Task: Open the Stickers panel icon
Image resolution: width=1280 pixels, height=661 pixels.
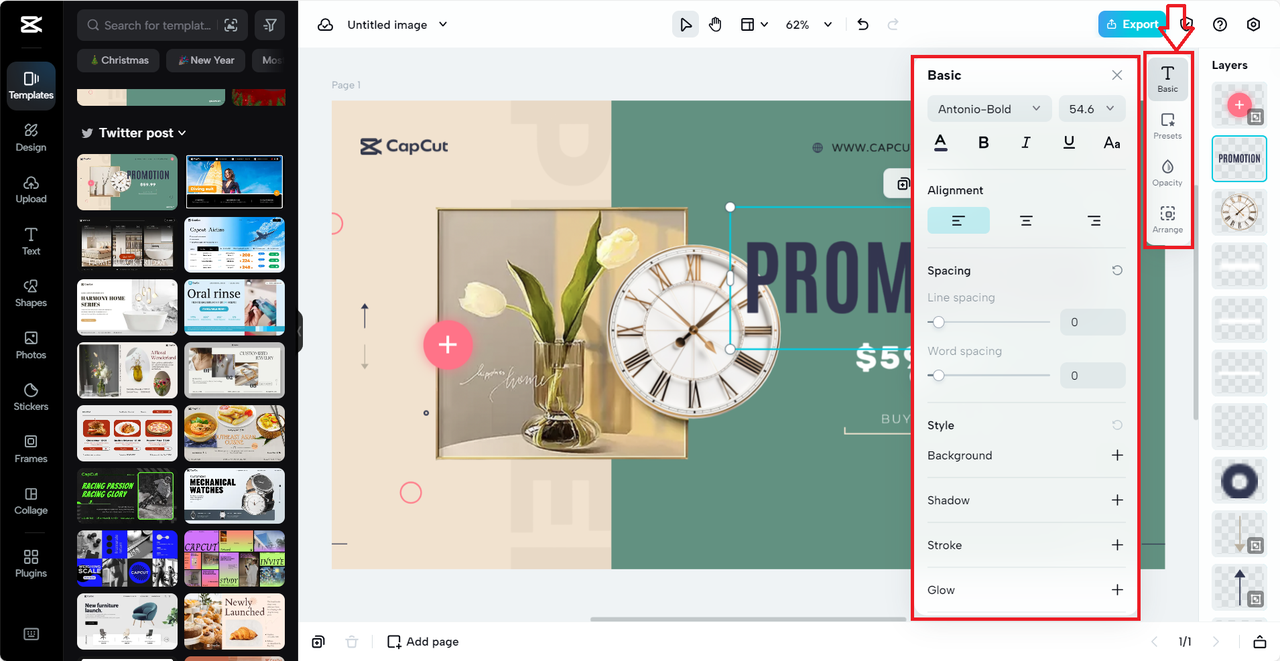Action: tap(31, 398)
